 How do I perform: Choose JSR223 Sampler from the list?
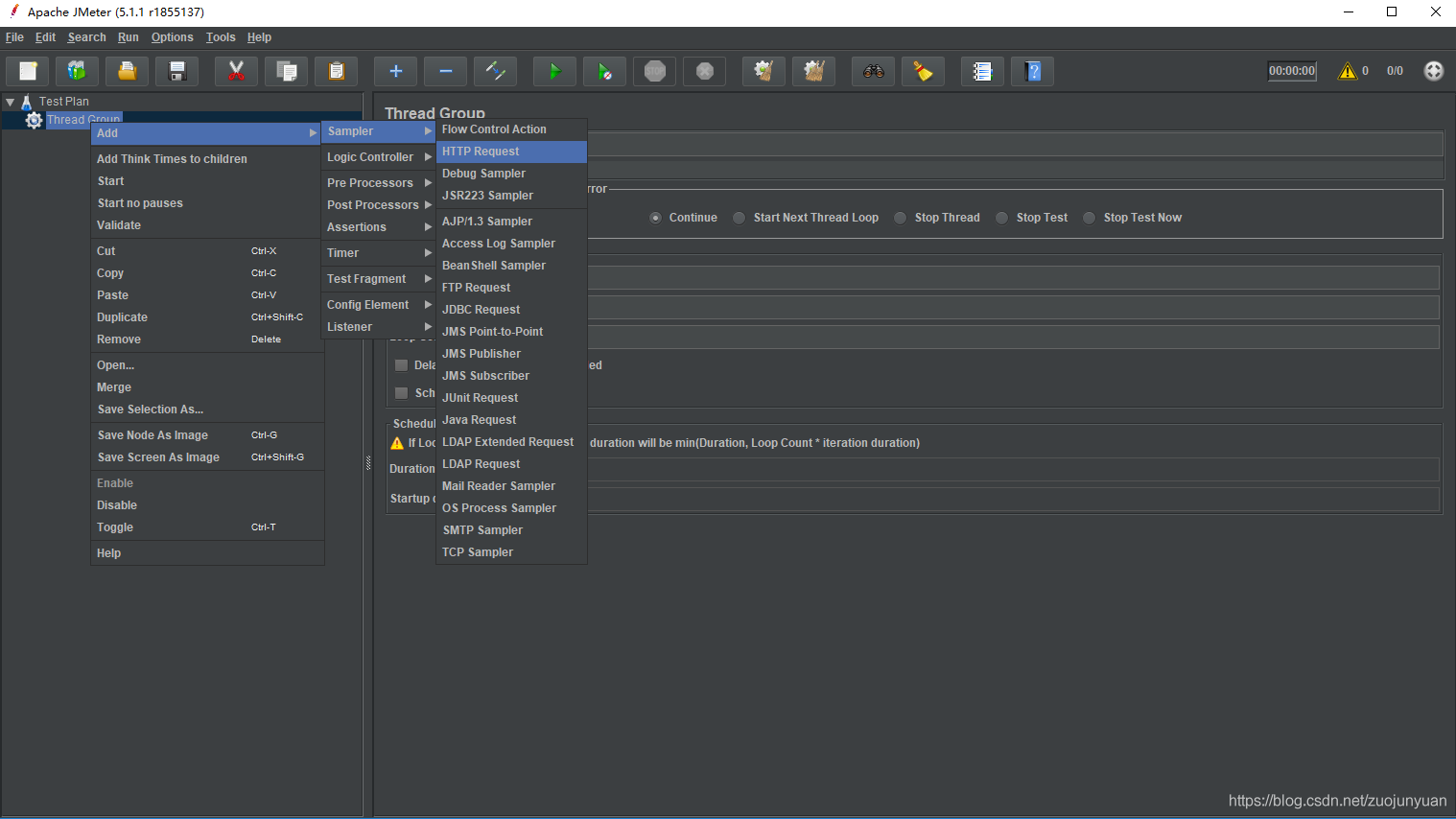511,196
